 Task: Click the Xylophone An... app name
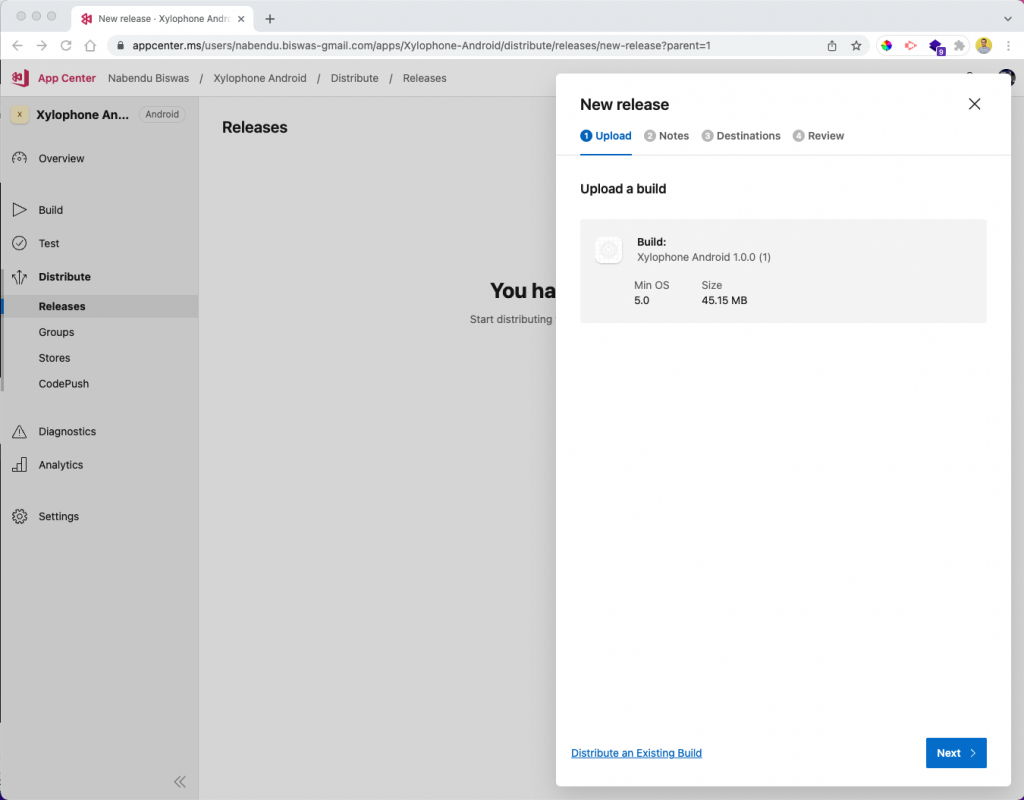(x=82, y=114)
